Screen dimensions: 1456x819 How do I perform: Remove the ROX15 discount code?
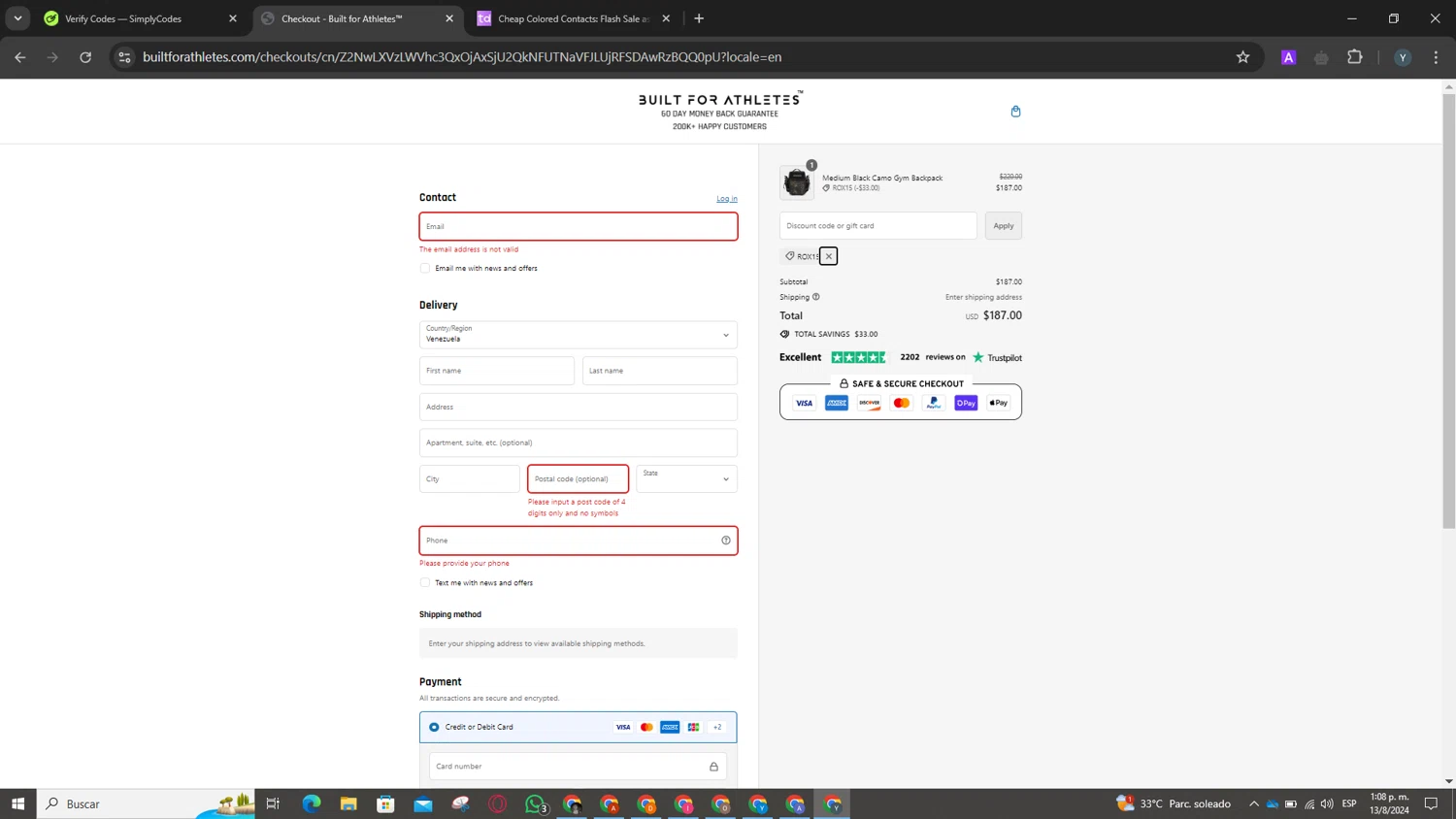[828, 256]
